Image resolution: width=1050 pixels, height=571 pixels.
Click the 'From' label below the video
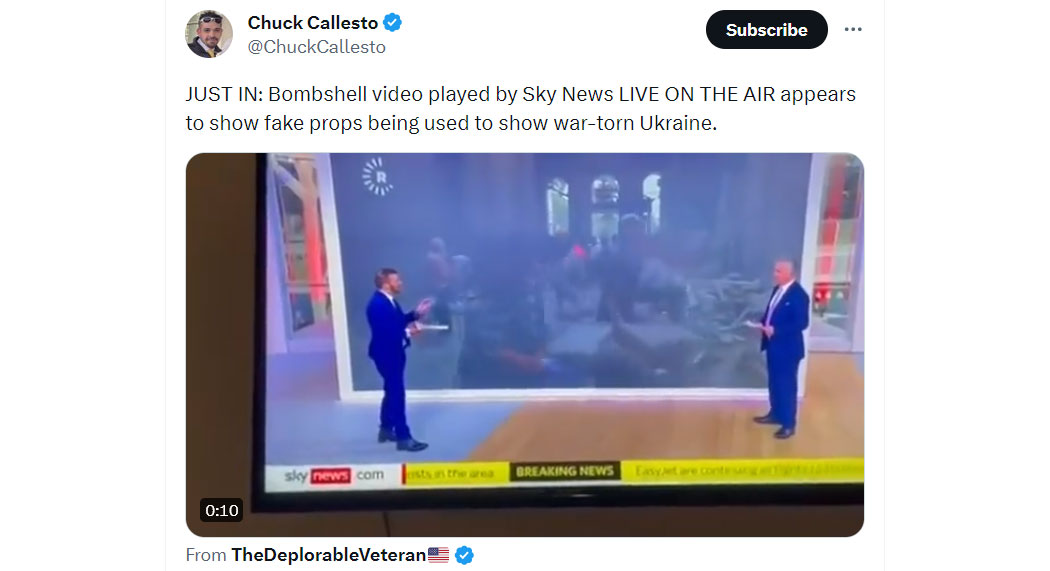click(x=206, y=555)
